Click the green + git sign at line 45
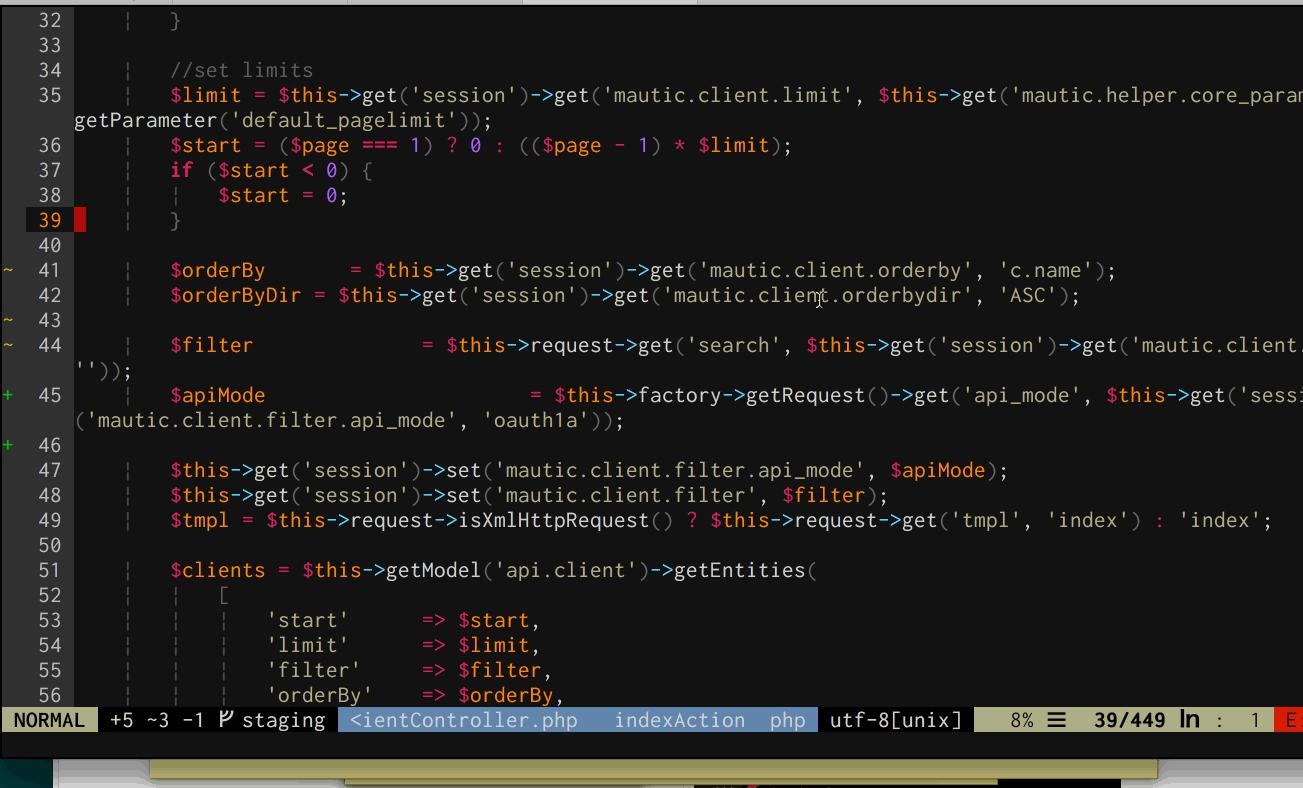Image resolution: width=1303 pixels, height=788 pixels. click(x=7, y=394)
